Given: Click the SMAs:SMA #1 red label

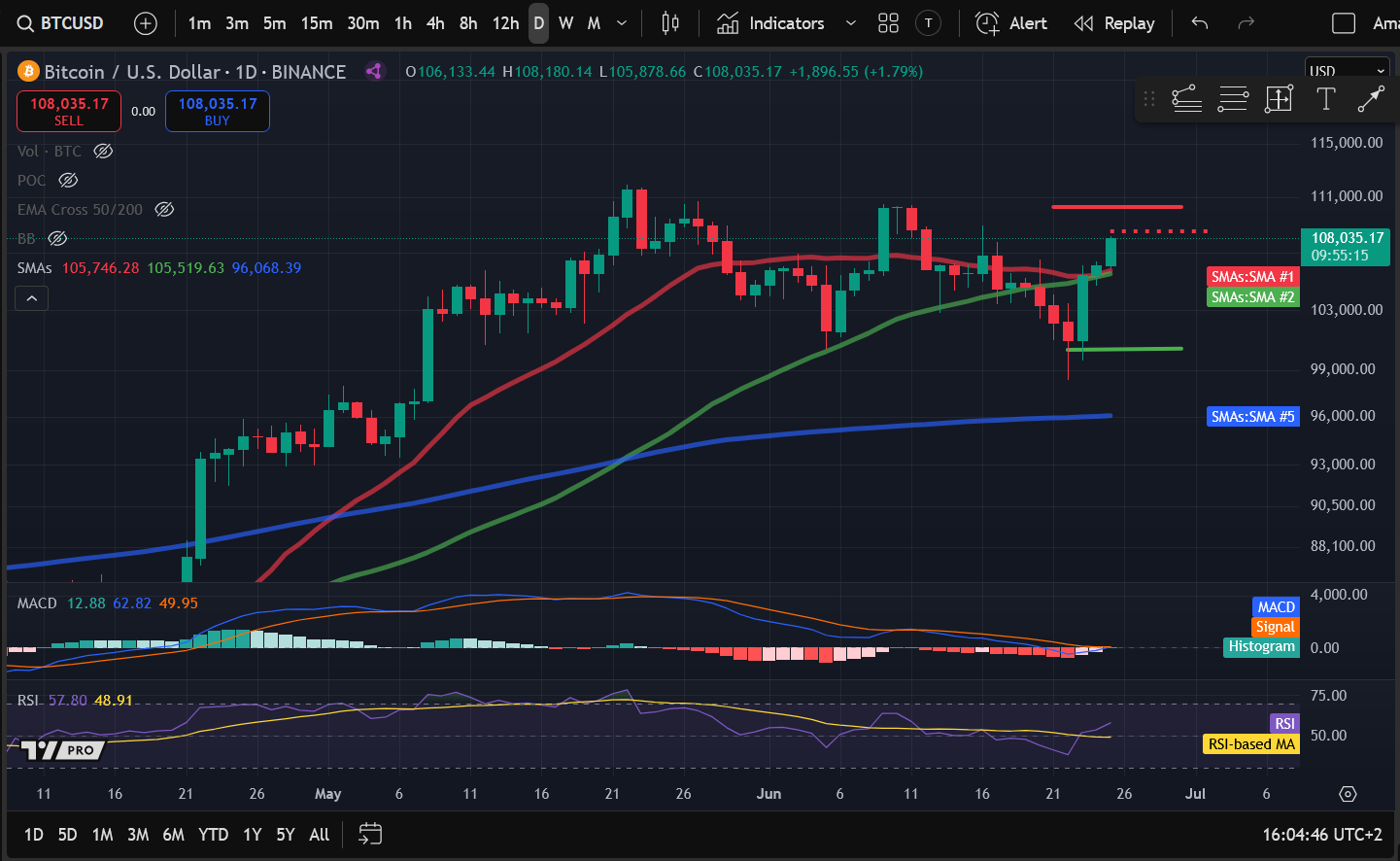Looking at the screenshot, I should (1253, 277).
